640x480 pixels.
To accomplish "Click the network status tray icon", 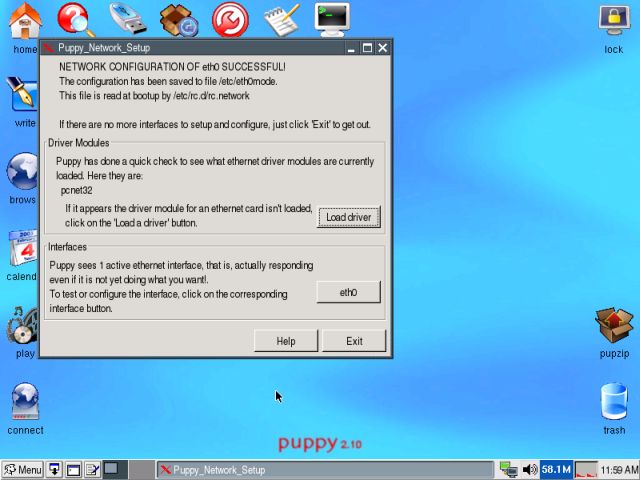I will coord(509,470).
